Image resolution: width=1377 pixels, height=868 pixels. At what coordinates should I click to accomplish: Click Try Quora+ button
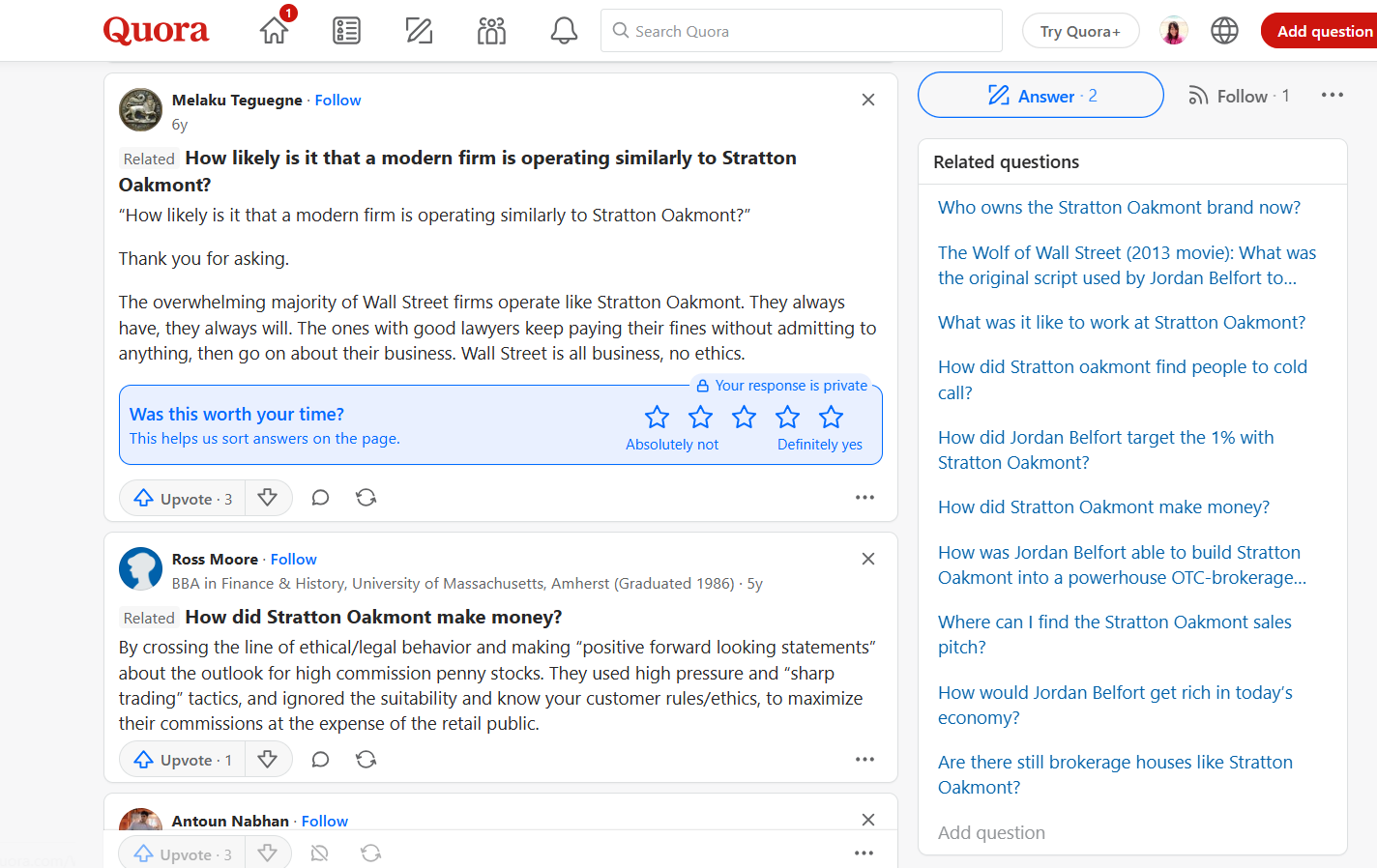(1080, 31)
